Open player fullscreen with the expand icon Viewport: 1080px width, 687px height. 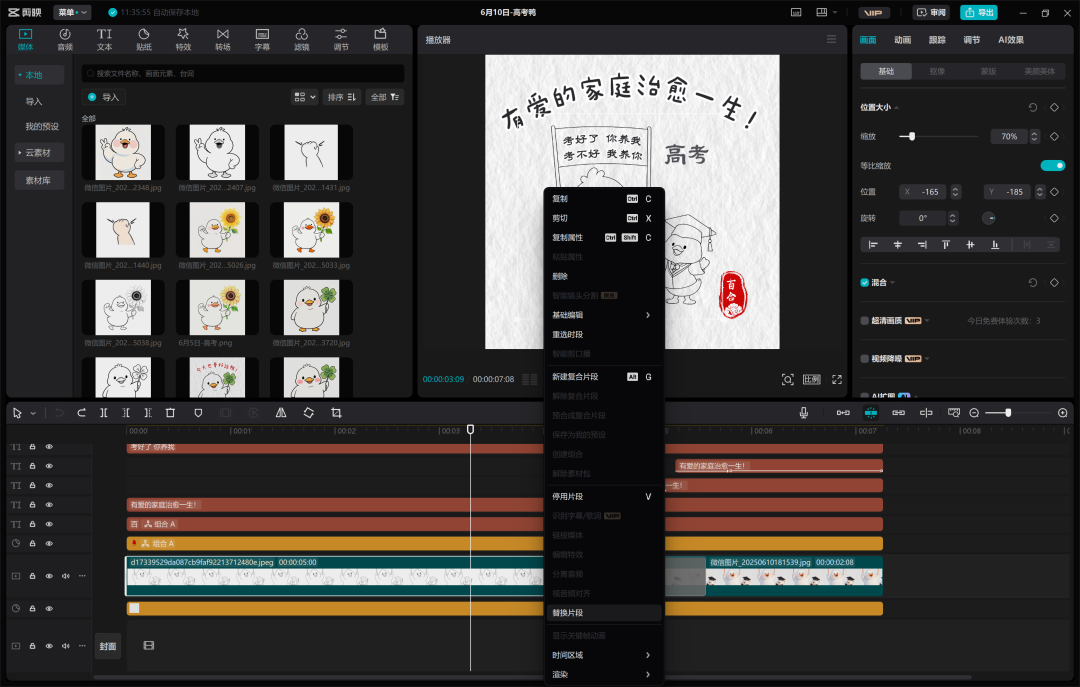837,380
